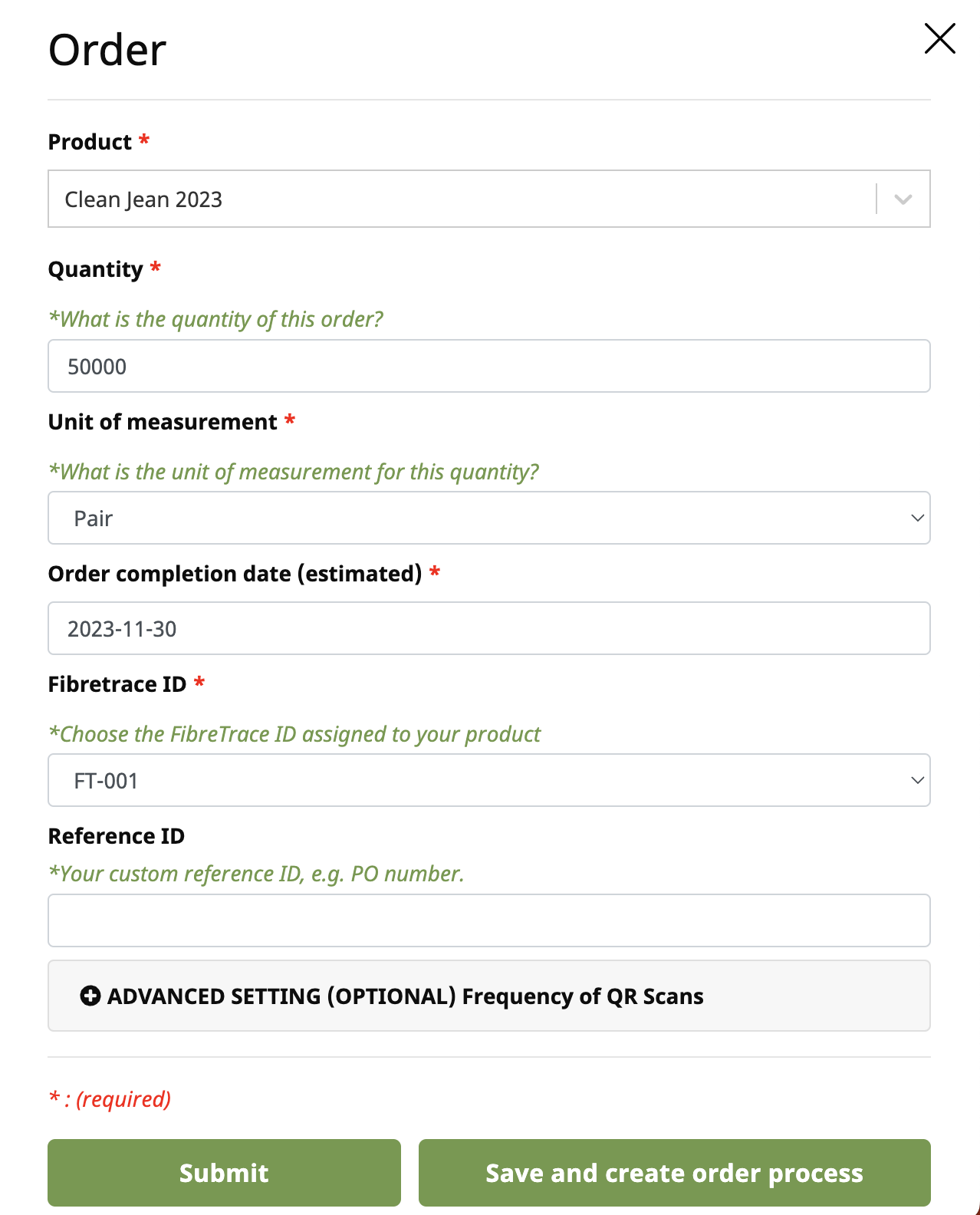
Task: Focus the Quantity field containing 50000
Action: [488, 367]
